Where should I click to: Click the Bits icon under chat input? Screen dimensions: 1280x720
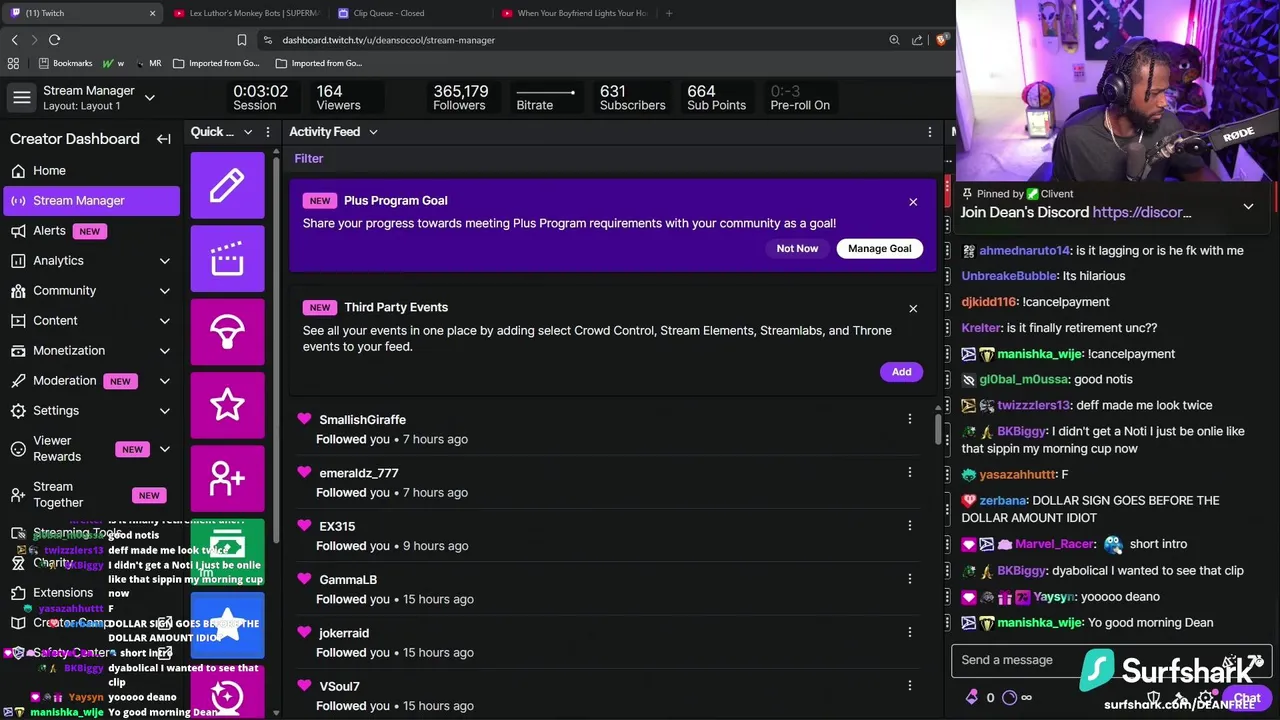[x=972, y=698]
